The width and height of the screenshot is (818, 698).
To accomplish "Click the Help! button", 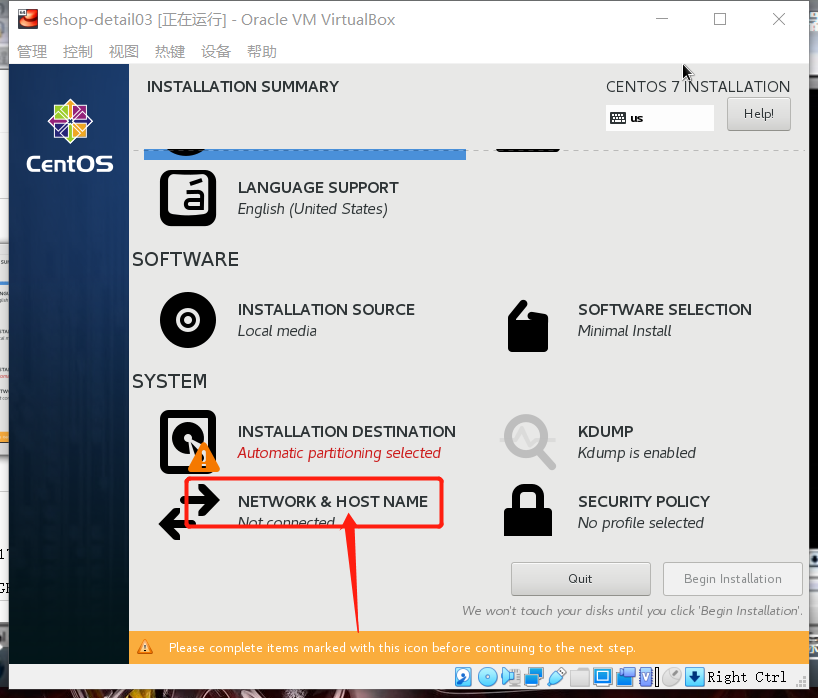I will click(x=759, y=114).
